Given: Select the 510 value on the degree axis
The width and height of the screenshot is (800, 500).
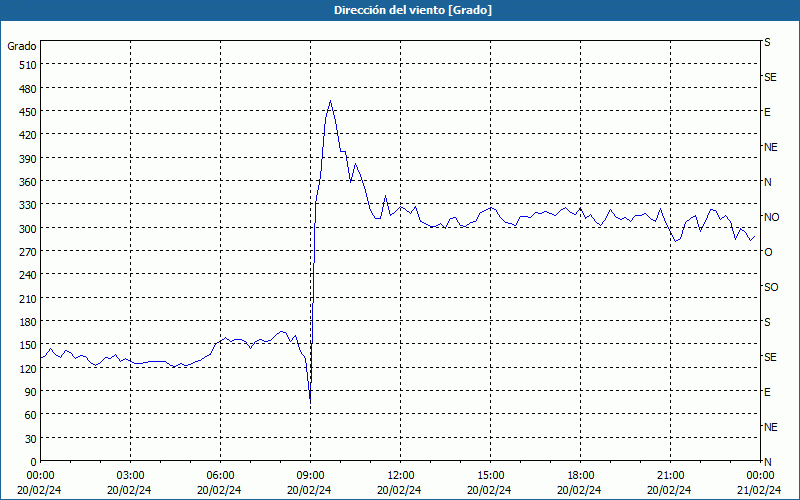Looking at the screenshot, I should (x=28, y=65).
